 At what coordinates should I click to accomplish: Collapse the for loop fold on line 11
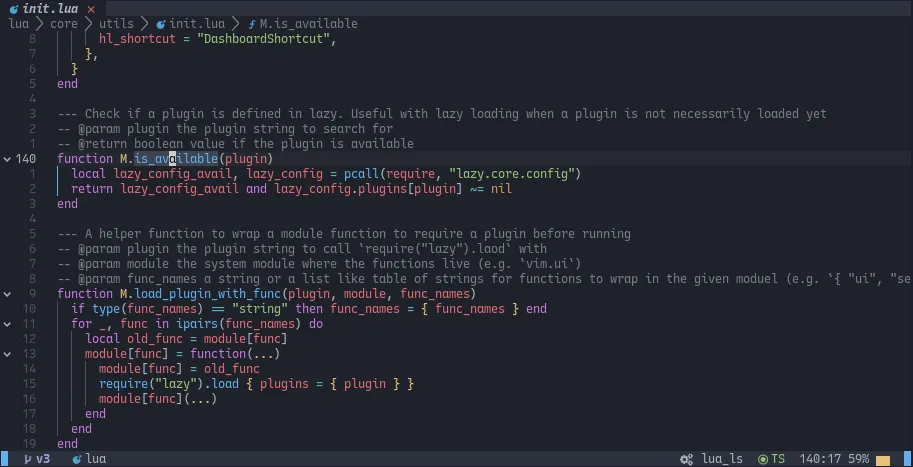click(x=7, y=324)
